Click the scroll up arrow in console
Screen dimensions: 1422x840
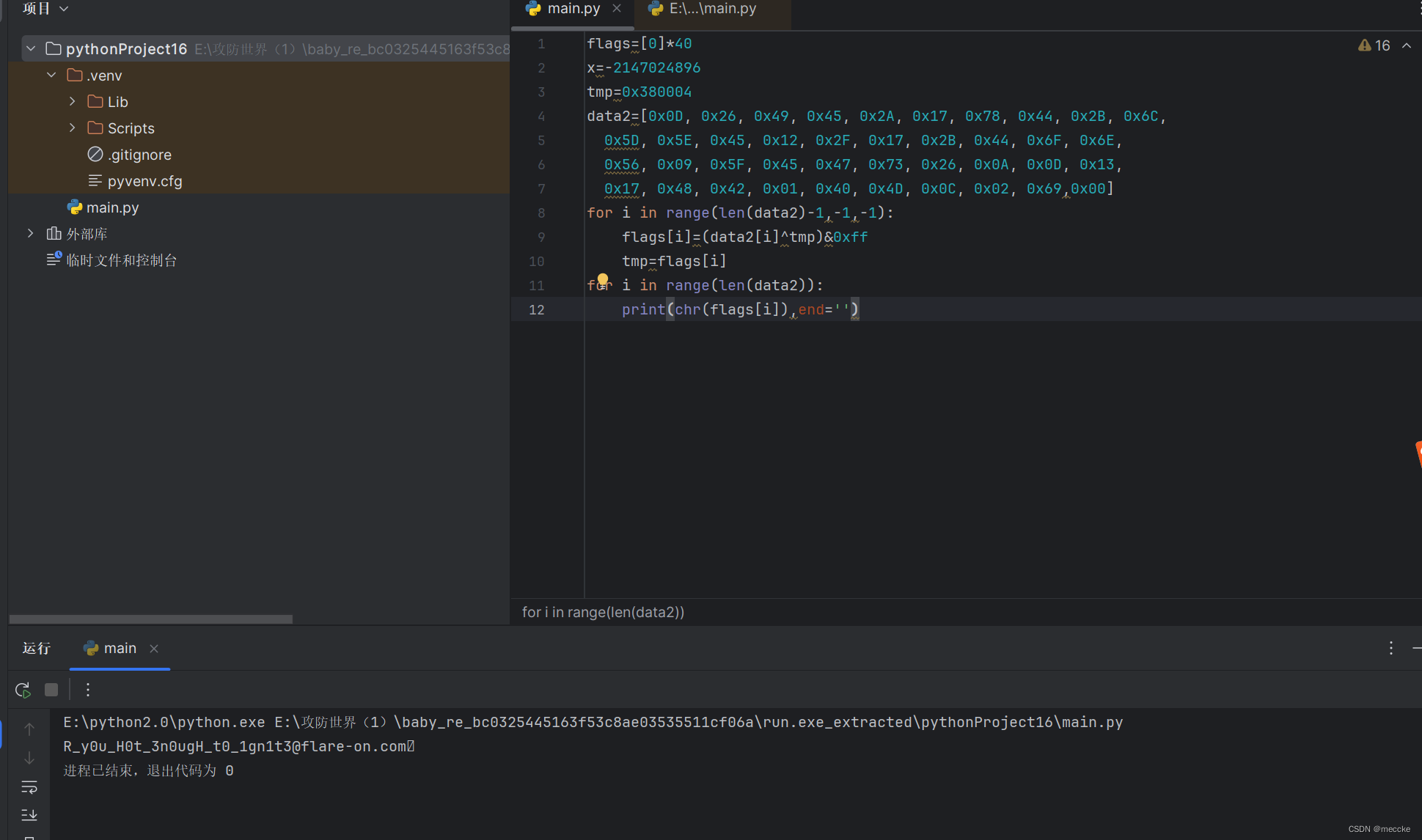click(29, 729)
